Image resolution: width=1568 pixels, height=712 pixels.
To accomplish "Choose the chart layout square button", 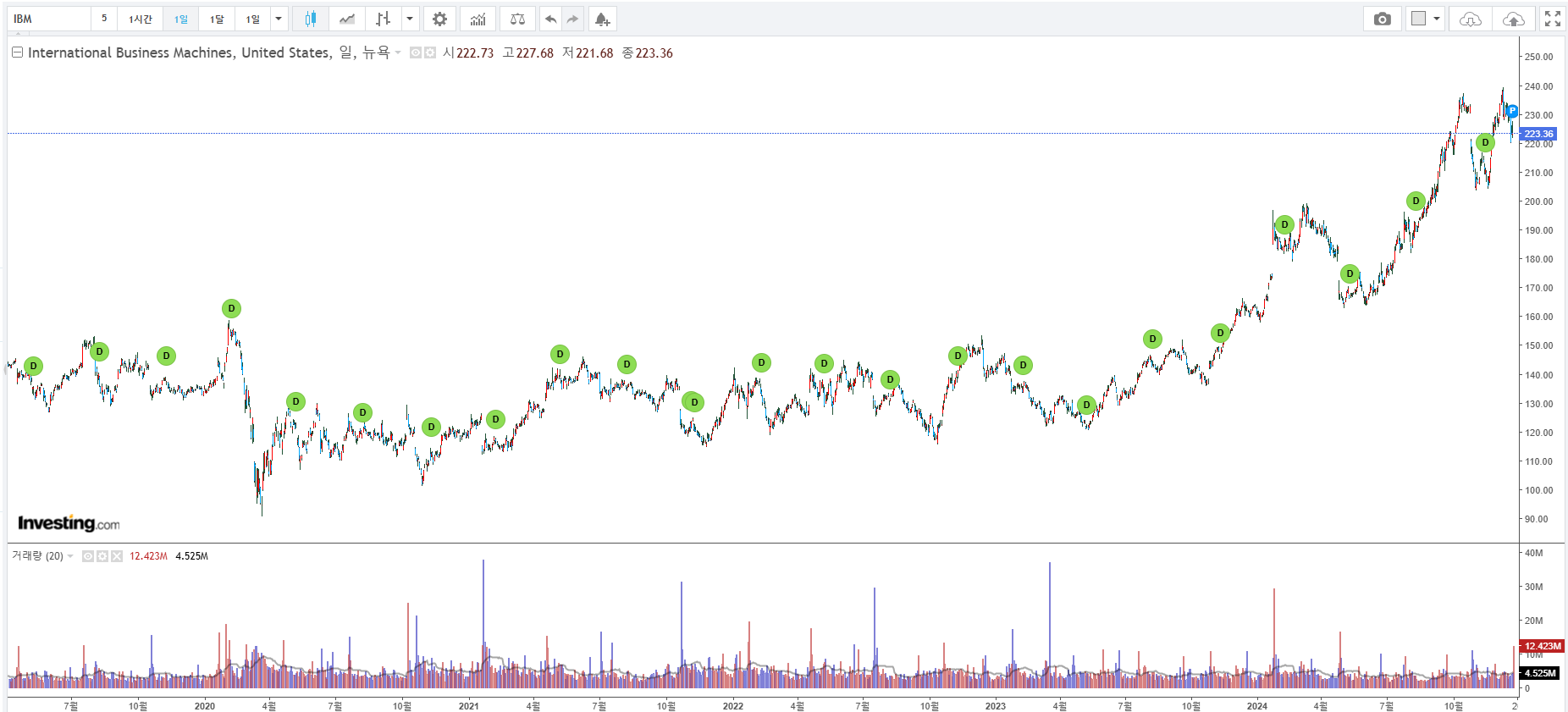I will pos(1419,19).
